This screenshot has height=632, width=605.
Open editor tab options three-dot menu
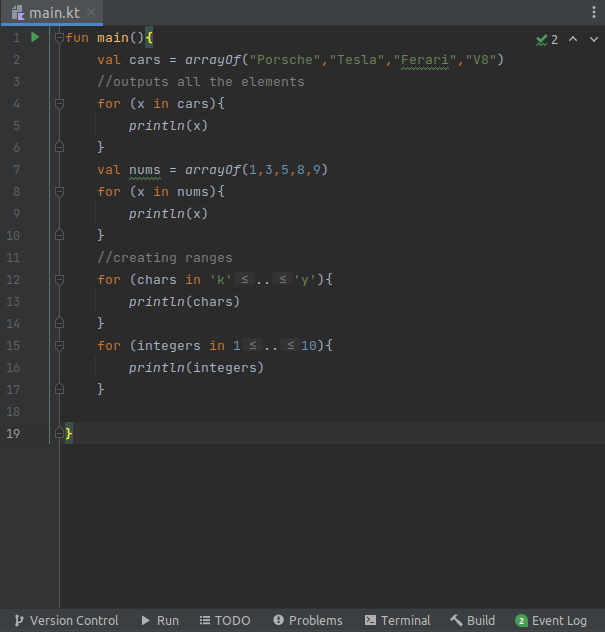594,12
